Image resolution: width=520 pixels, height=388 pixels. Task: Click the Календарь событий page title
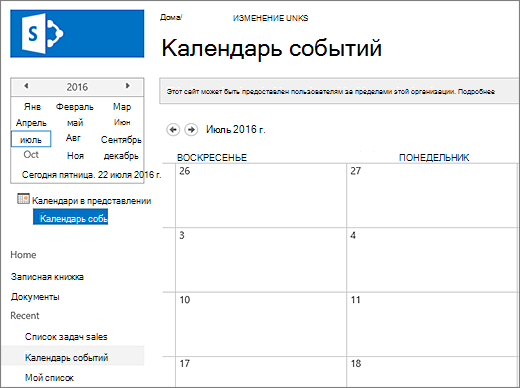(272, 49)
